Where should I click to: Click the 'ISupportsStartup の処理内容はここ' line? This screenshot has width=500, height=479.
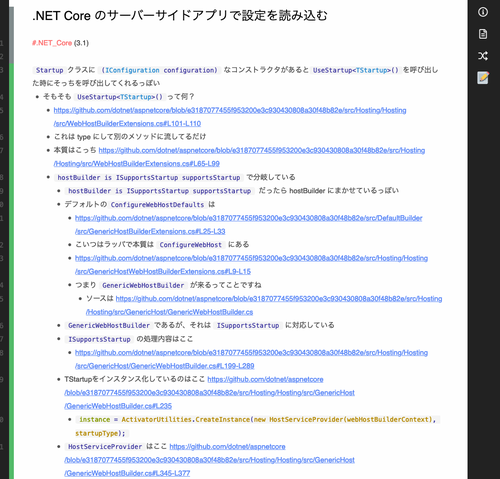pos(129,339)
